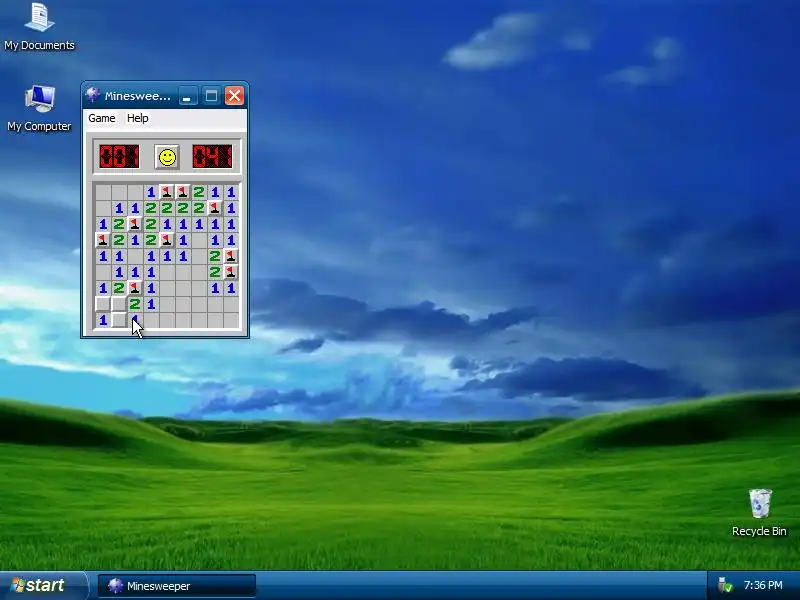The height and width of the screenshot is (600, 800).
Task: Click the green 2 in row eight
Action: [x=135, y=304]
